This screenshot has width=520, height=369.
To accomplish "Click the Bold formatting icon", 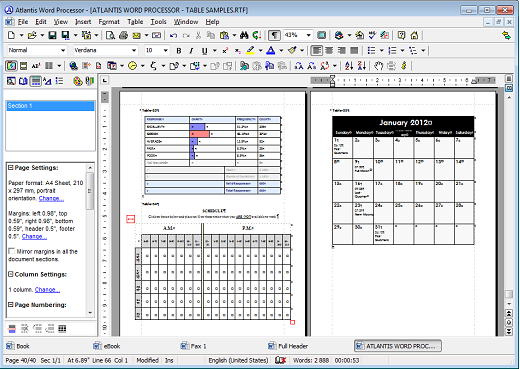I will pyautogui.click(x=179, y=51).
